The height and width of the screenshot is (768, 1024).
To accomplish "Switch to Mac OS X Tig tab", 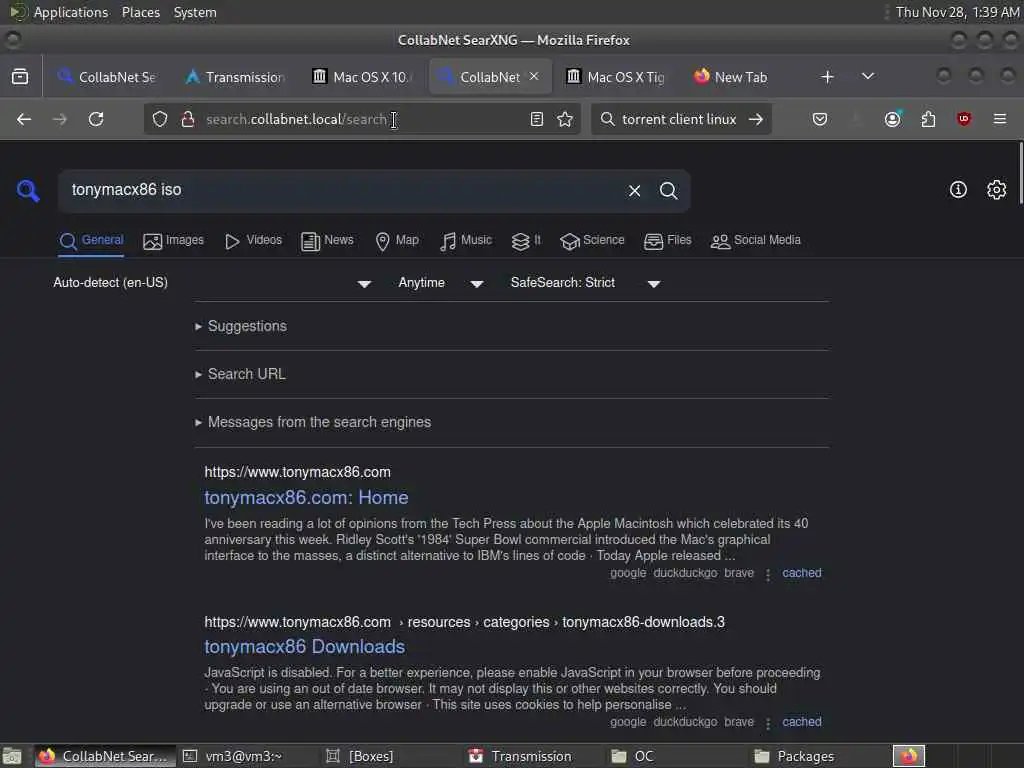I will coord(617,76).
